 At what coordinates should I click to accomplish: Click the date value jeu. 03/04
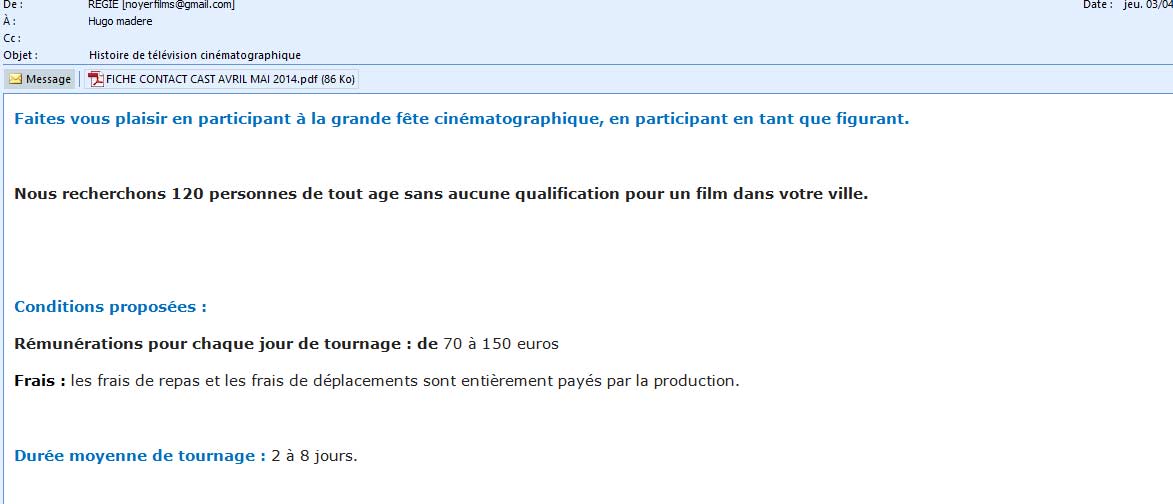(x=1147, y=5)
